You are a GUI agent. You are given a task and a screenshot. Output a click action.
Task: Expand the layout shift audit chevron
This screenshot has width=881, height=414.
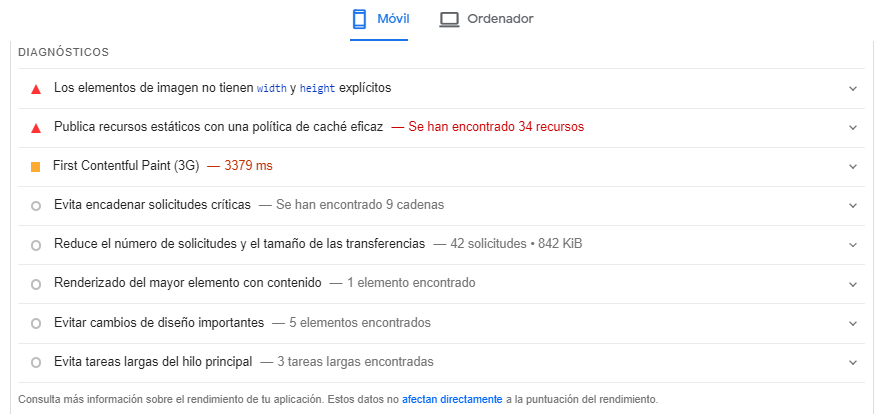852,323
